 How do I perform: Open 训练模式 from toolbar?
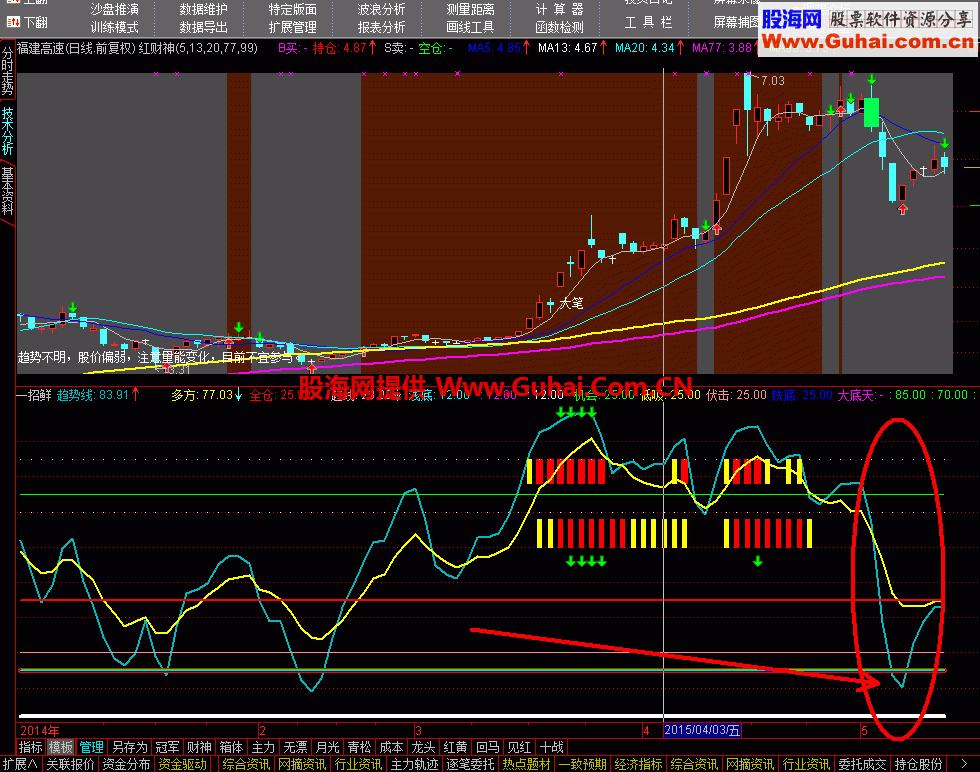tap(114, 28)
